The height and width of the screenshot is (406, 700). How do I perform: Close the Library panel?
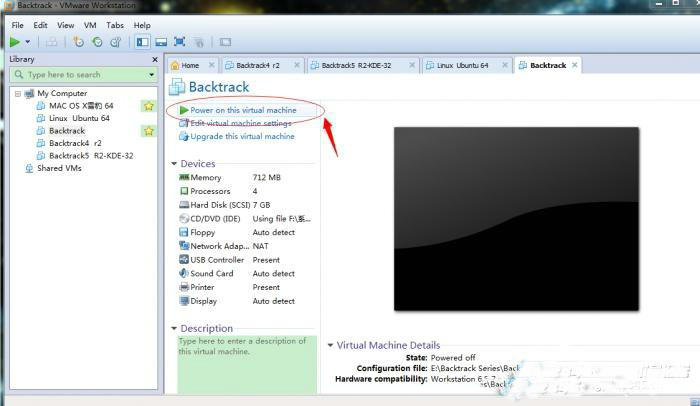click(155, 59)
